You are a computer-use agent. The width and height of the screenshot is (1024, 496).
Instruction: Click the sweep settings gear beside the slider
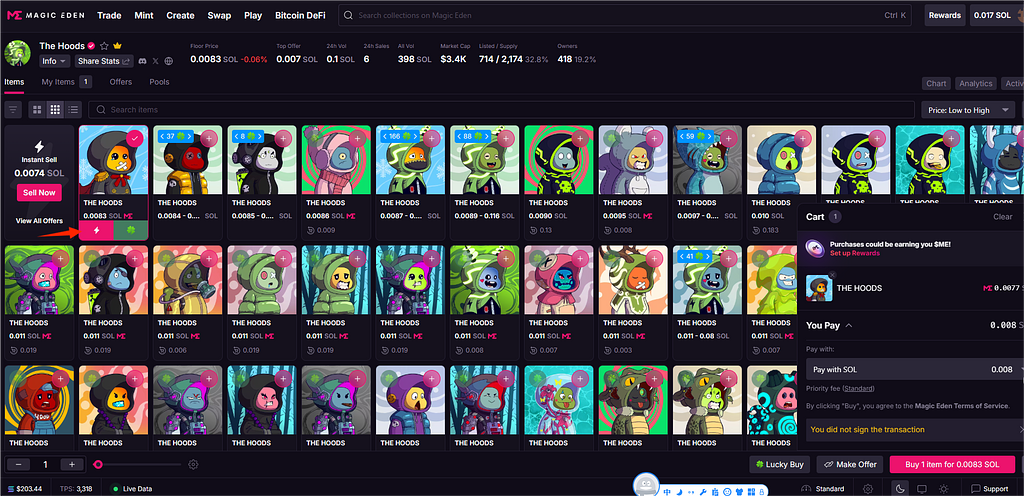click(x=193, y=464)
